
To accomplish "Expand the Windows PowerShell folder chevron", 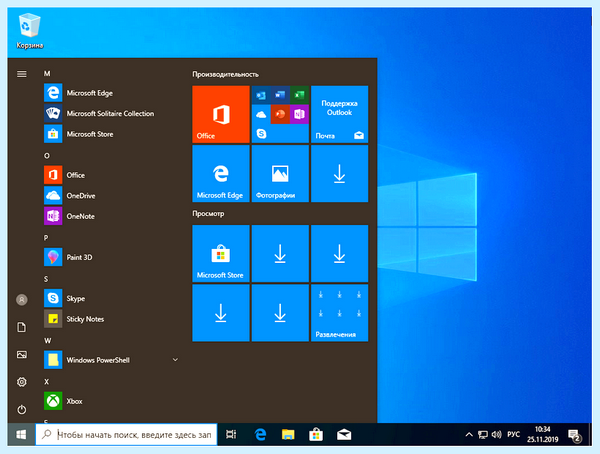I will click(175, 360).
